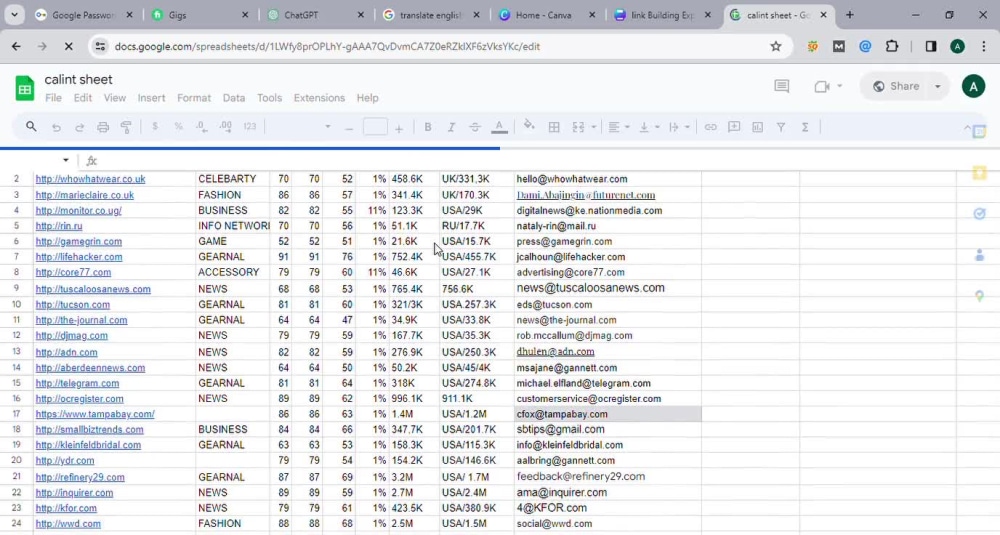Open the Keep side panel icon

click(x=980, y=173)
